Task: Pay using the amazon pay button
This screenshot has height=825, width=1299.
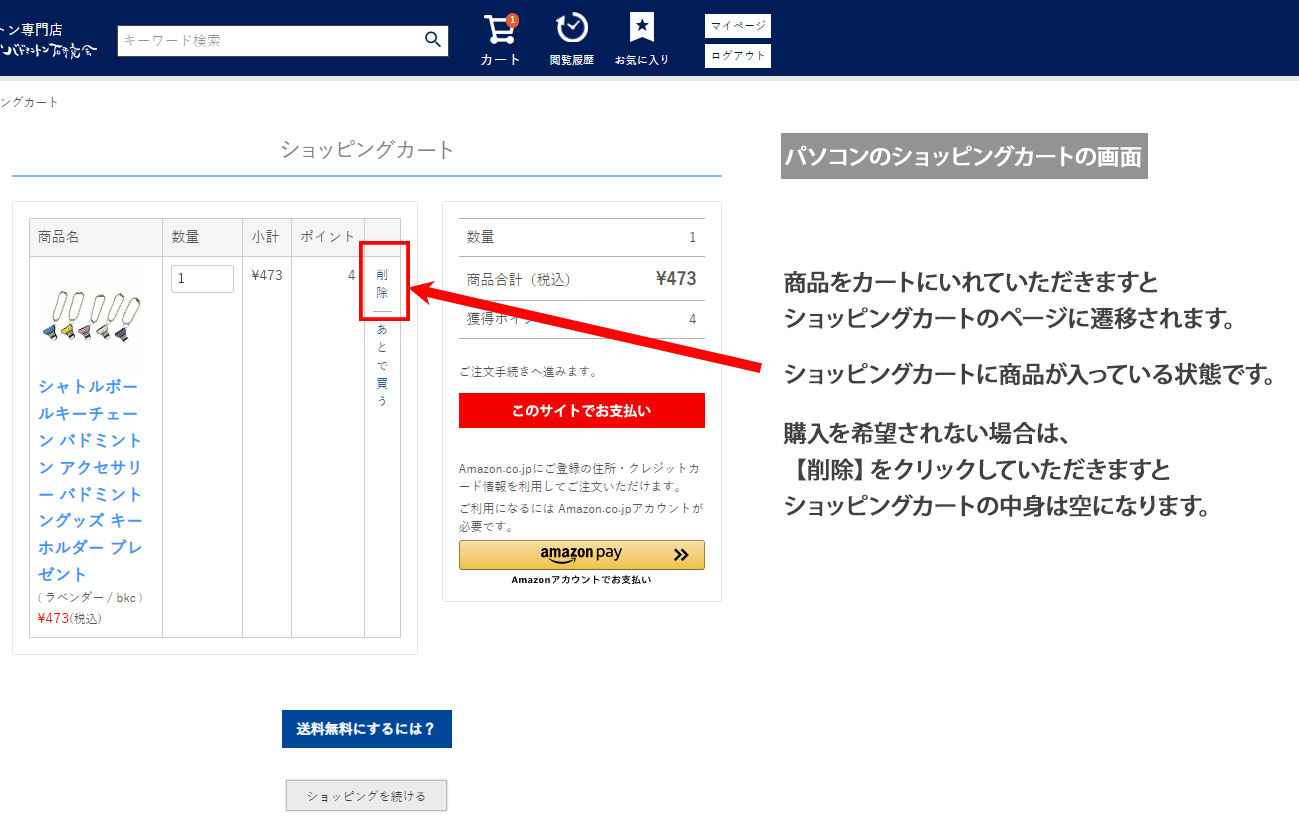Action: [581, 555]
